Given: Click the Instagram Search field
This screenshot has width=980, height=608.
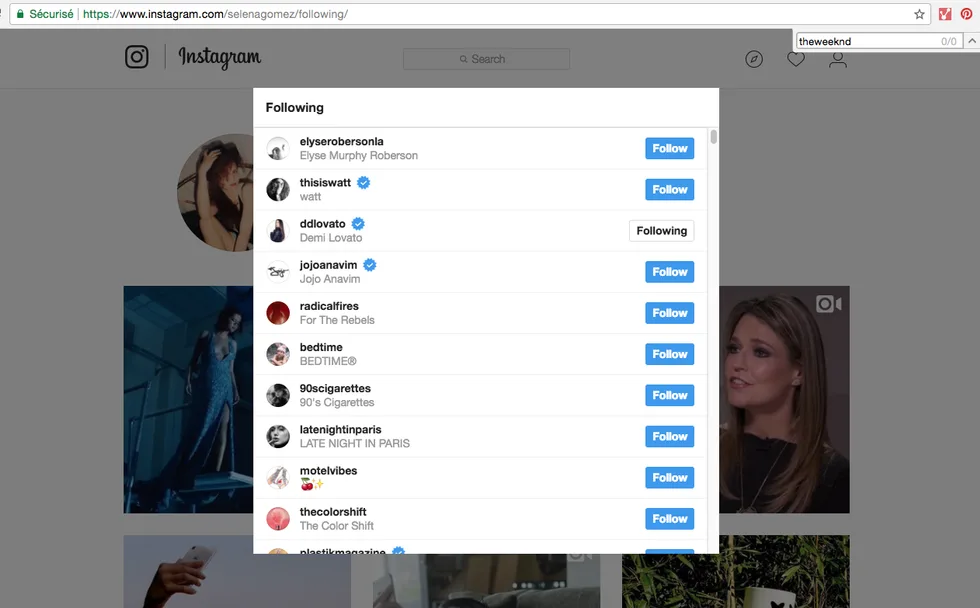Looking at the screenshot, I should 486,59.
